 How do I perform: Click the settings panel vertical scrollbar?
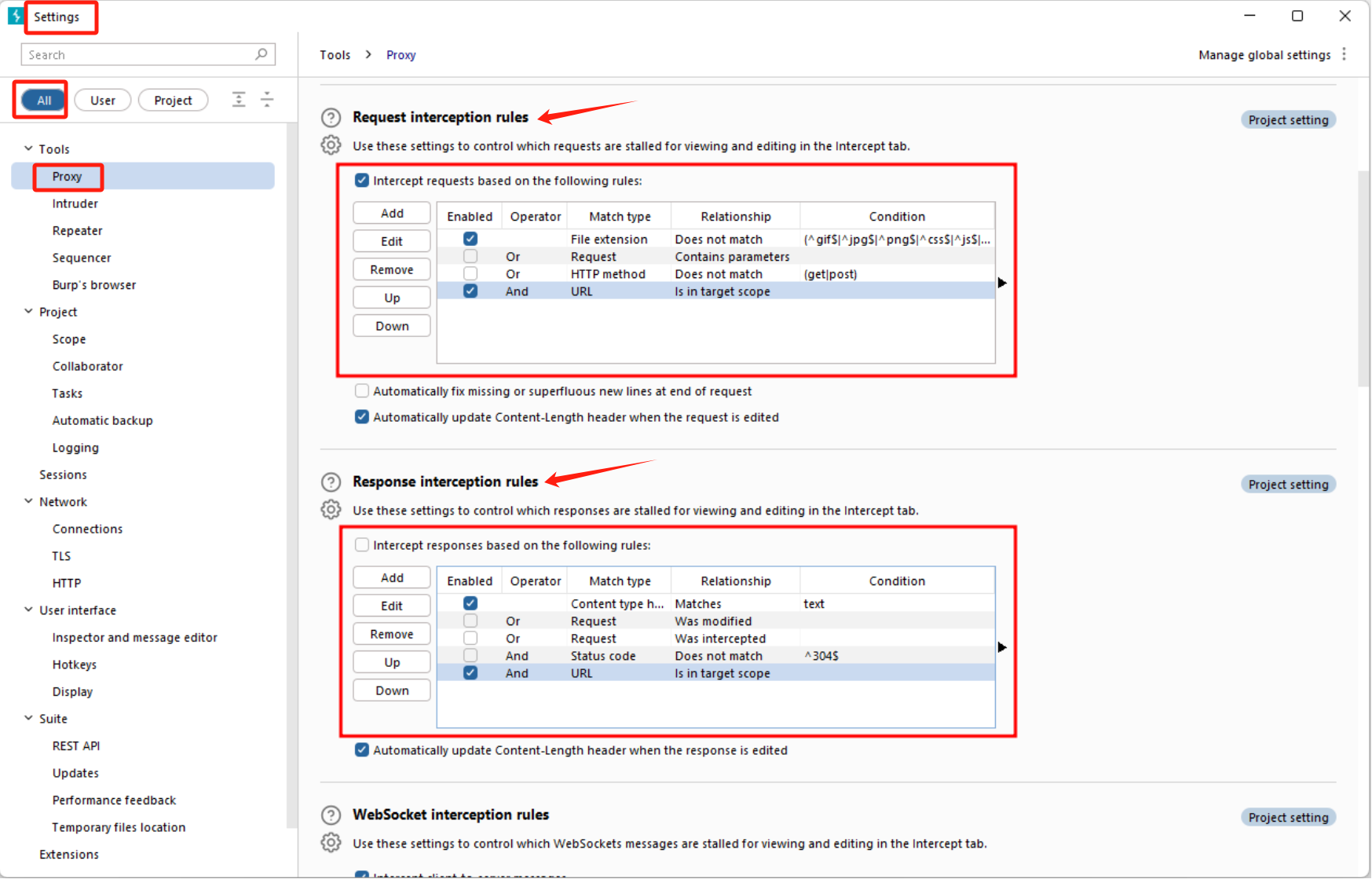click(1363, 275)
